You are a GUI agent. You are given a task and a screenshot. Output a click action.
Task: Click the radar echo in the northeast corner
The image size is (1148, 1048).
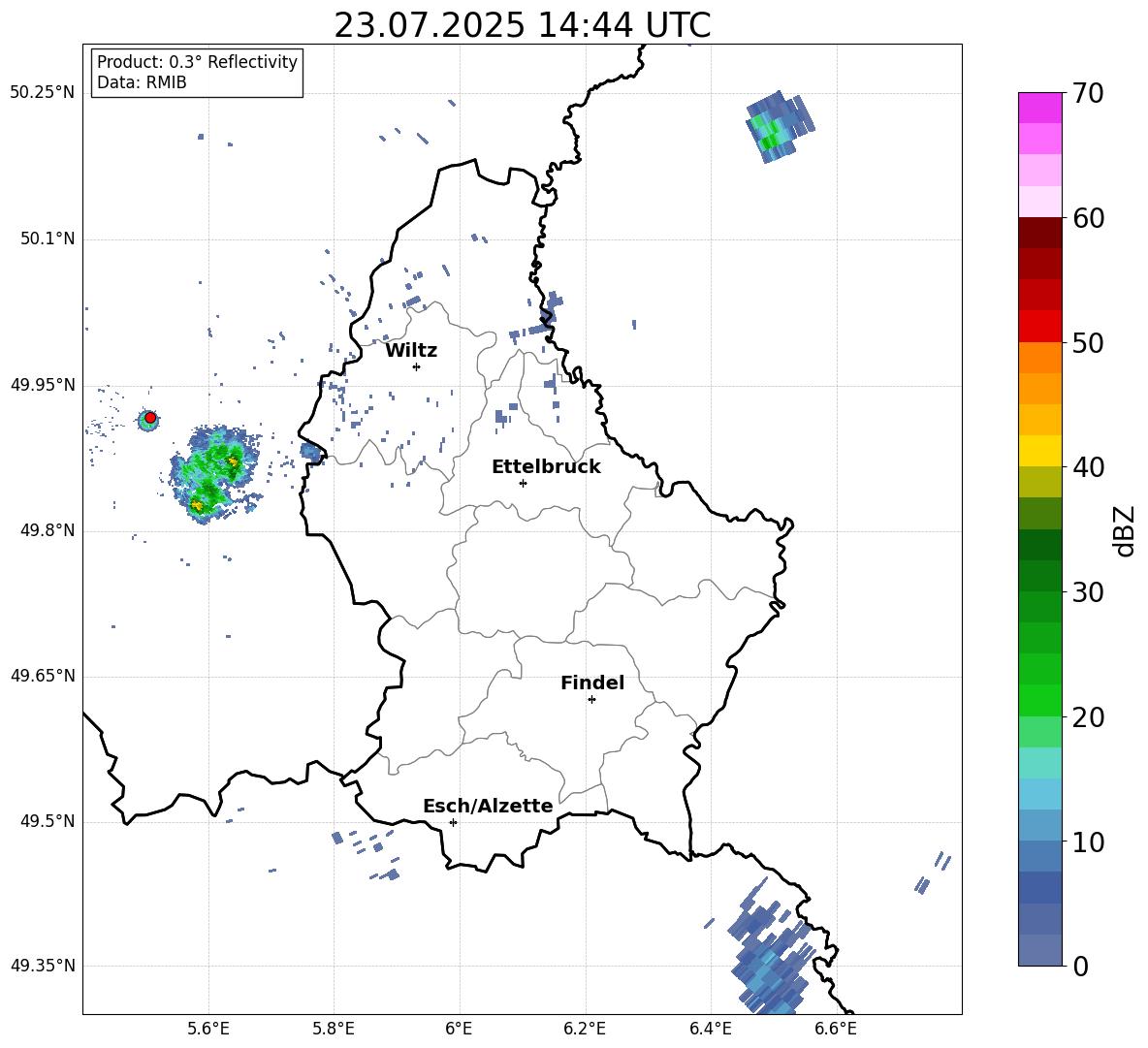(781, 127)
